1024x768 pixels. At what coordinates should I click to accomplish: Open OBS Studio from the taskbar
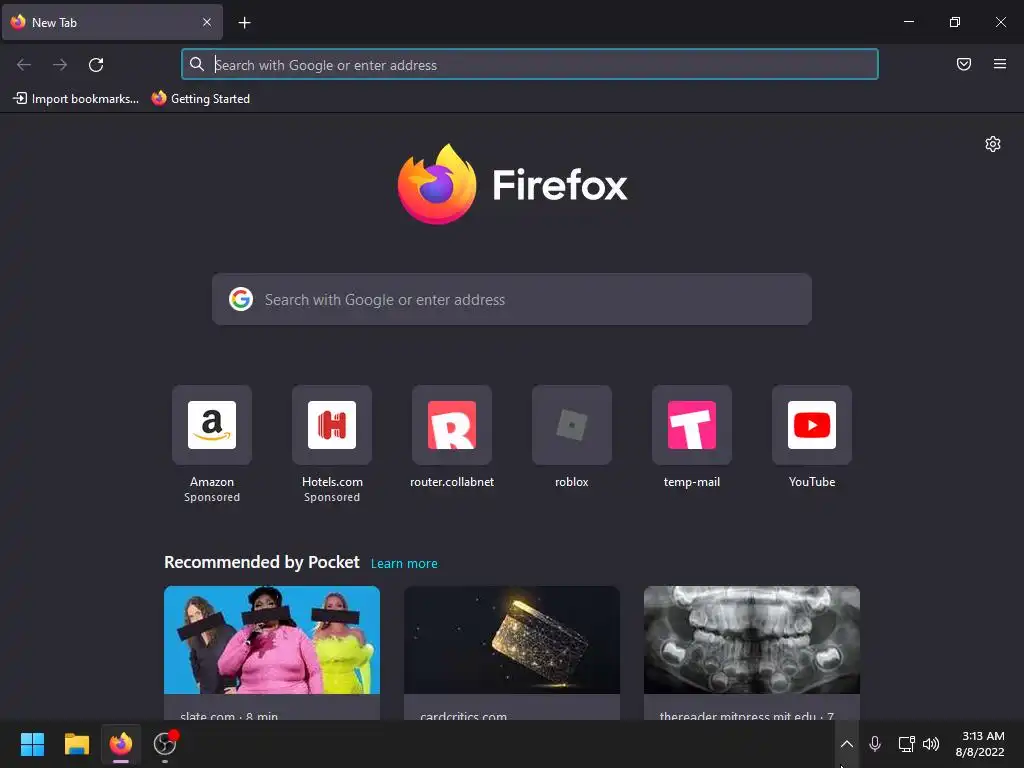(x=165, y=744)
